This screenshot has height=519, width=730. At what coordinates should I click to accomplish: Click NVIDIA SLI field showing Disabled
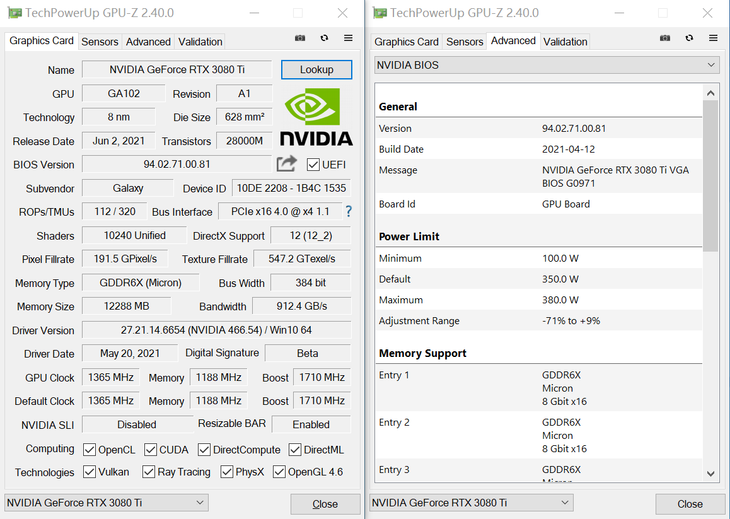coord(137,425)
